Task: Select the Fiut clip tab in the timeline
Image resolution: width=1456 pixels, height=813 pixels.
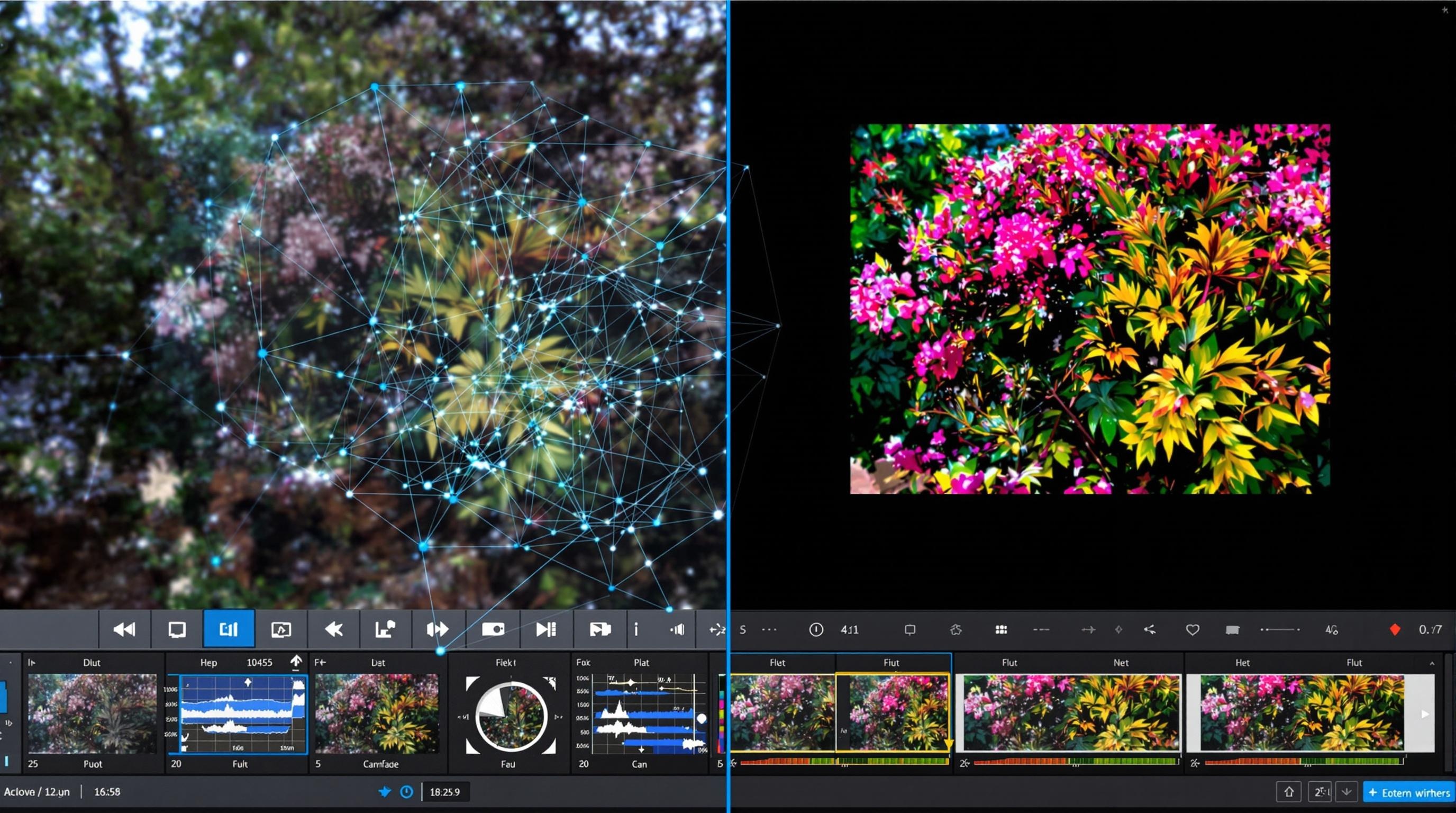Action: (x=891, y=662)
